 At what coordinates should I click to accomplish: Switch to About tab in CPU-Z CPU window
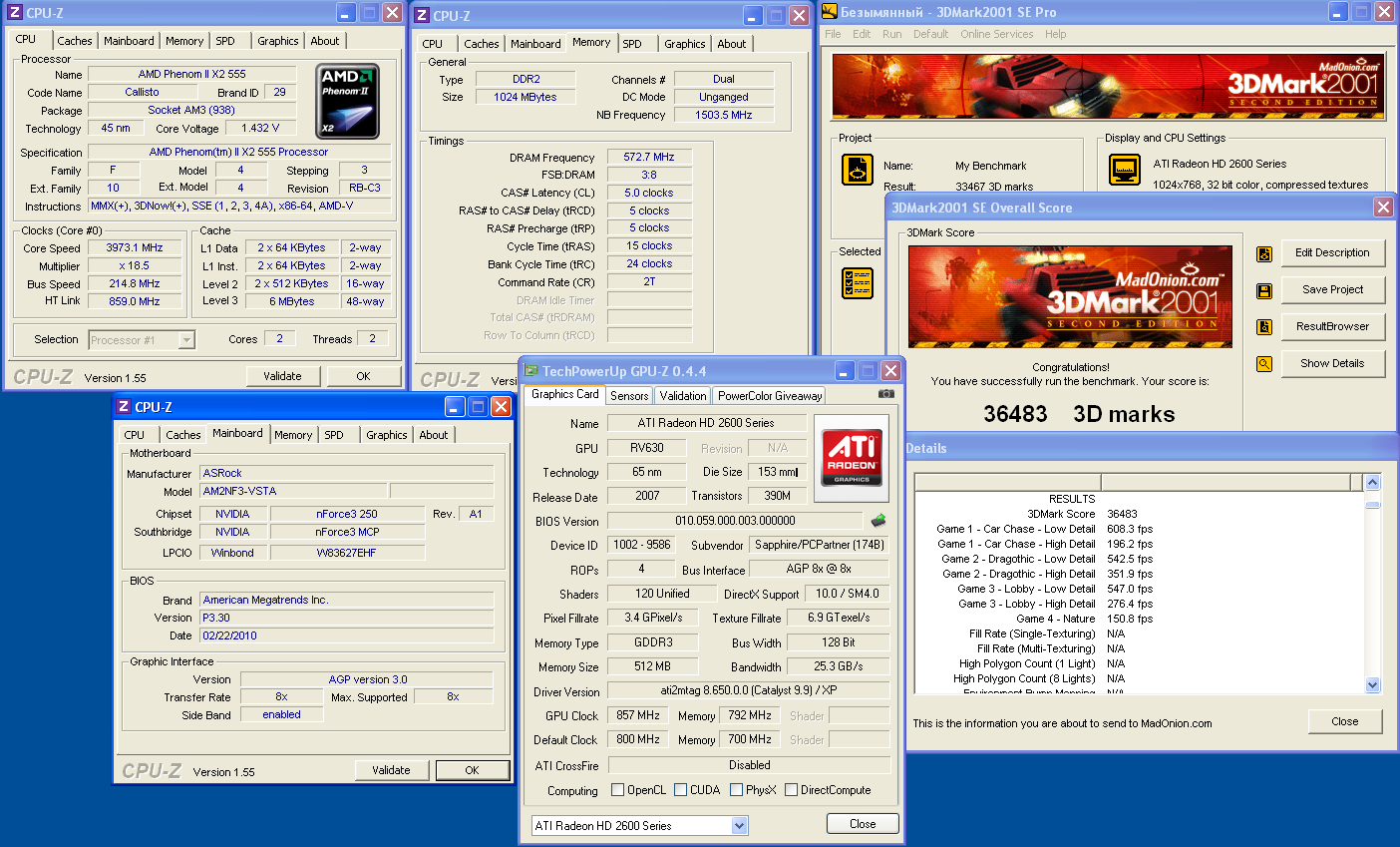(x=325, y=41)
